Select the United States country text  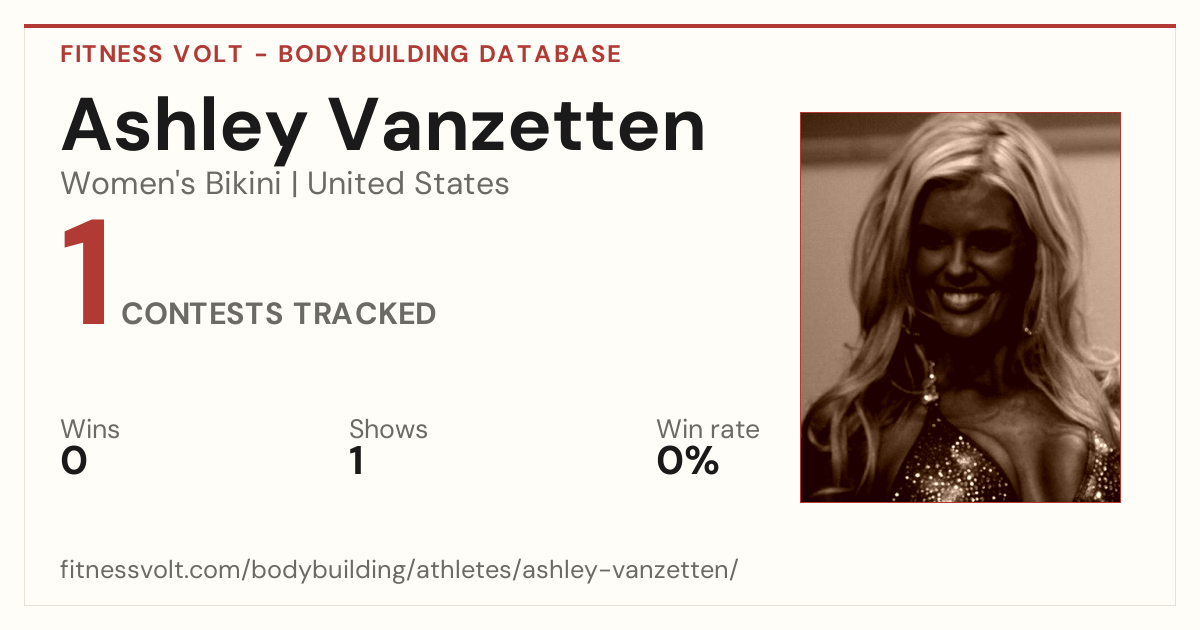[408, 184]
